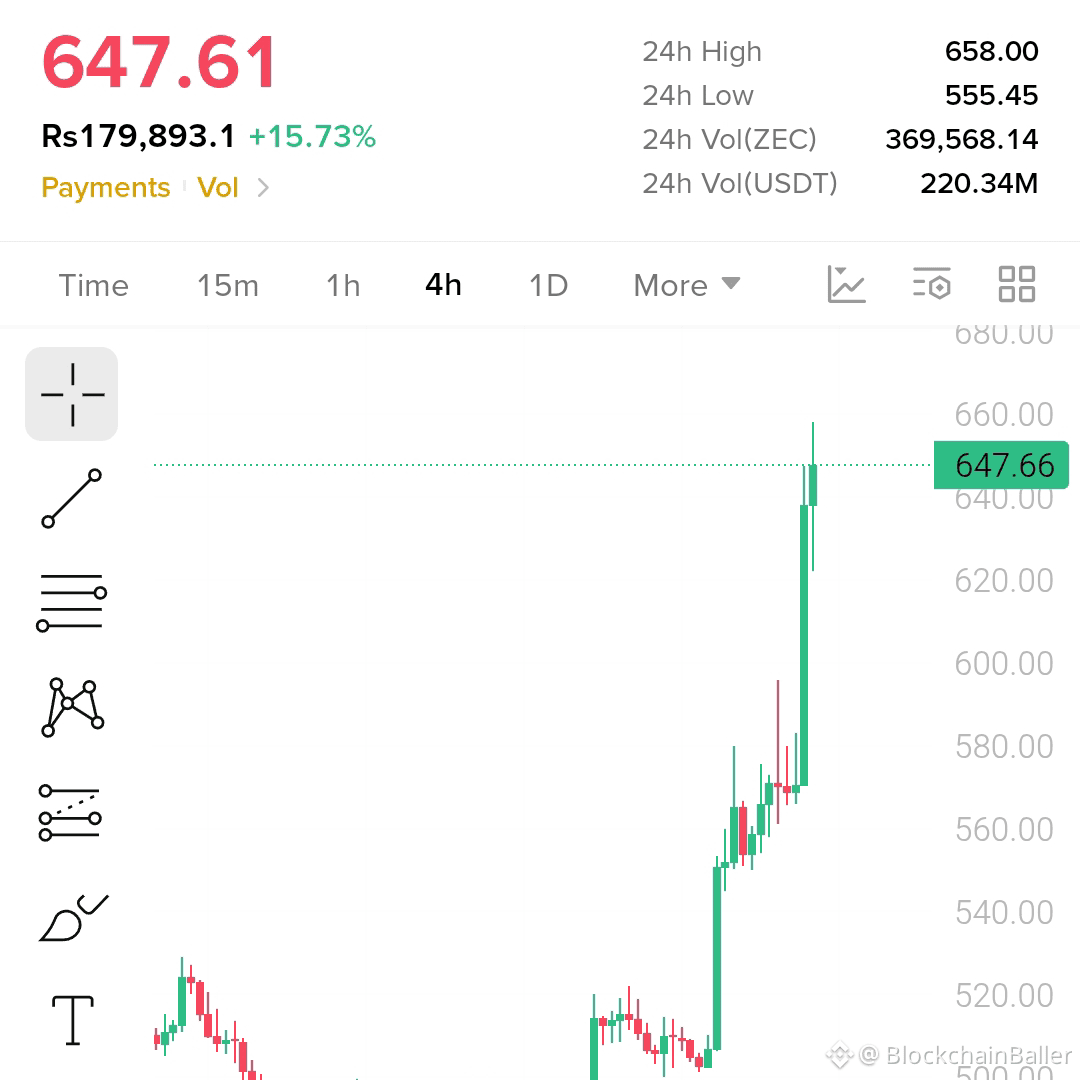Select the XABCD pattern tool
The height and width of the screenshot is (1080, 1080).
72,707
